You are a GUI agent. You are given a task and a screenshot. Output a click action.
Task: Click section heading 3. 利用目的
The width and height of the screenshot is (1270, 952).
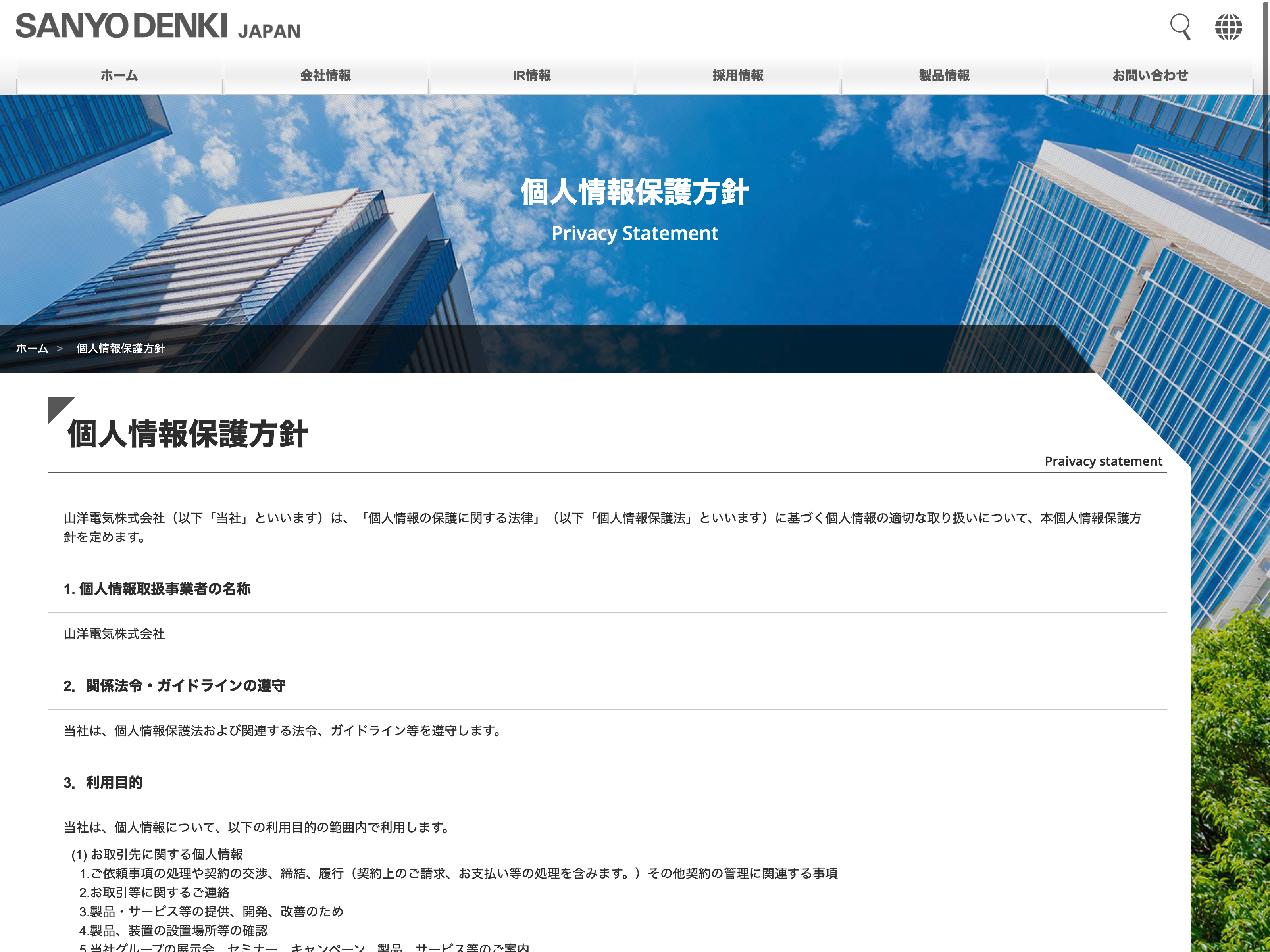click(103, 783)
